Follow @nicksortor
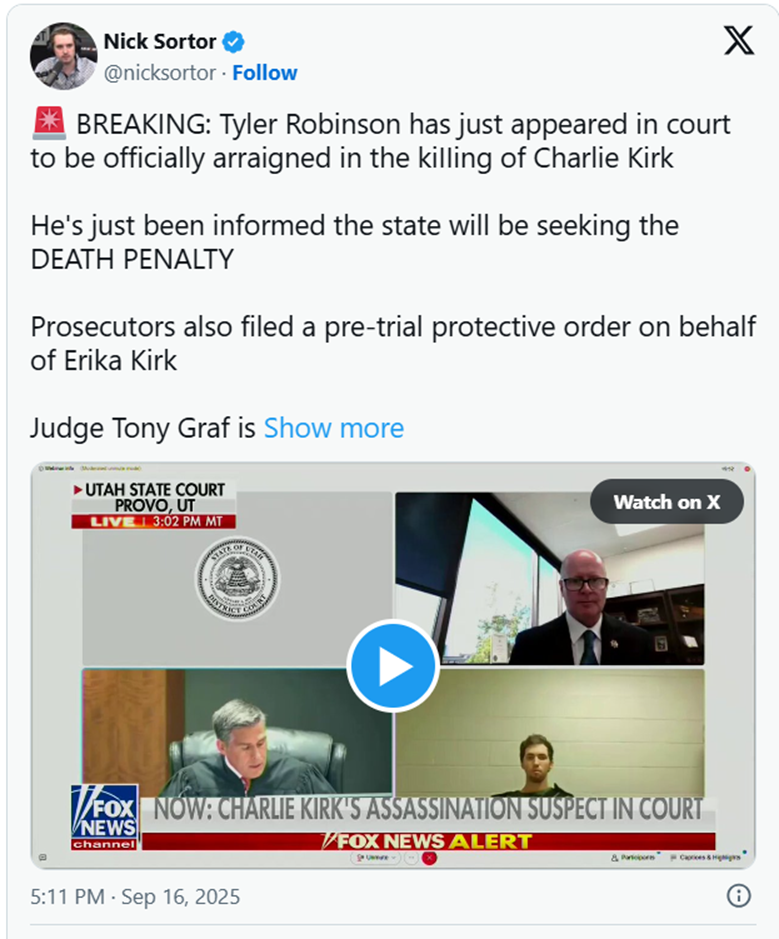The height and width of the screenshot is (939, 779). point(265,72)
